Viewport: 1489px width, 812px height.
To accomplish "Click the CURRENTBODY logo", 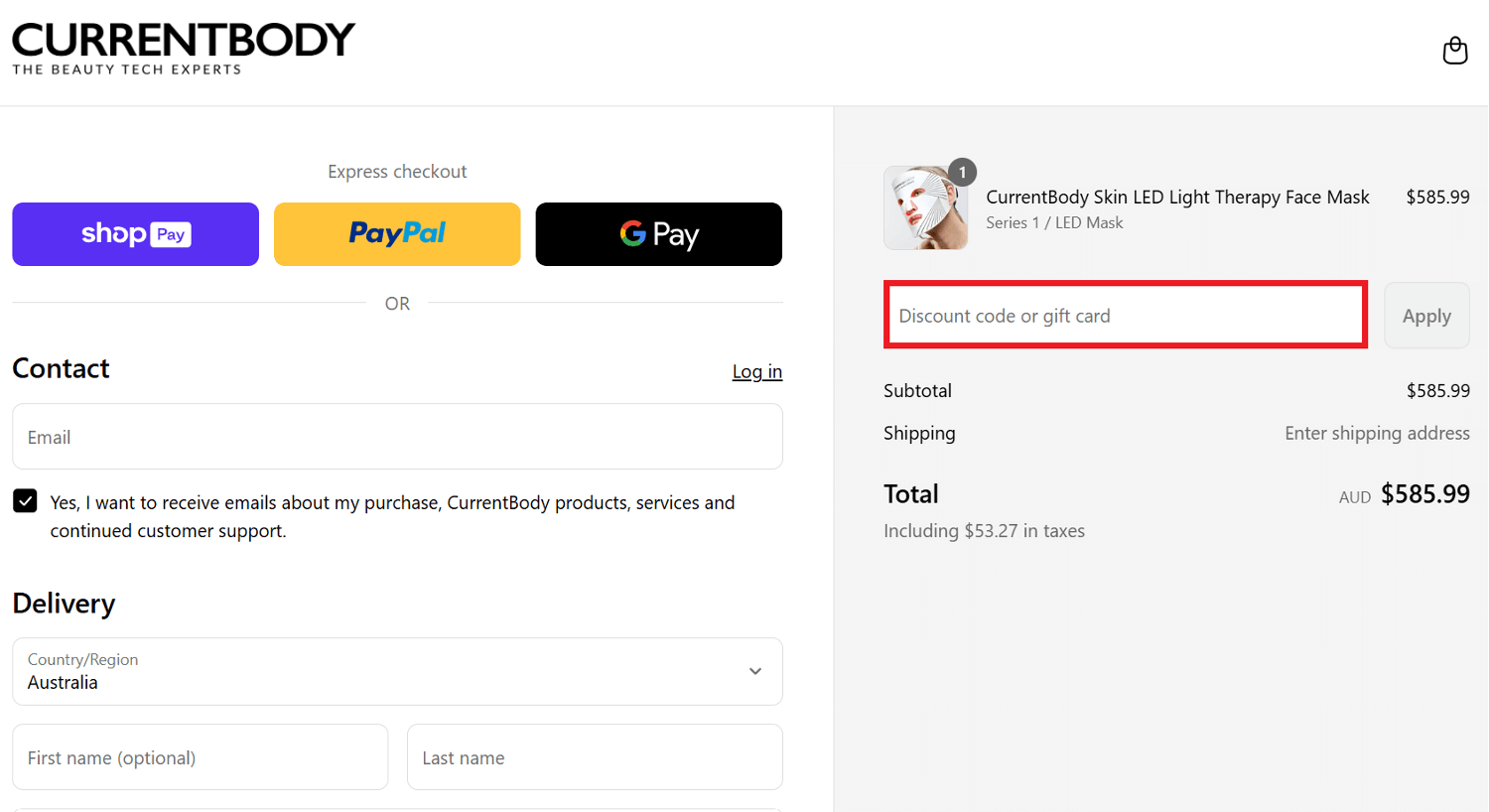I will tap(183, 46).
